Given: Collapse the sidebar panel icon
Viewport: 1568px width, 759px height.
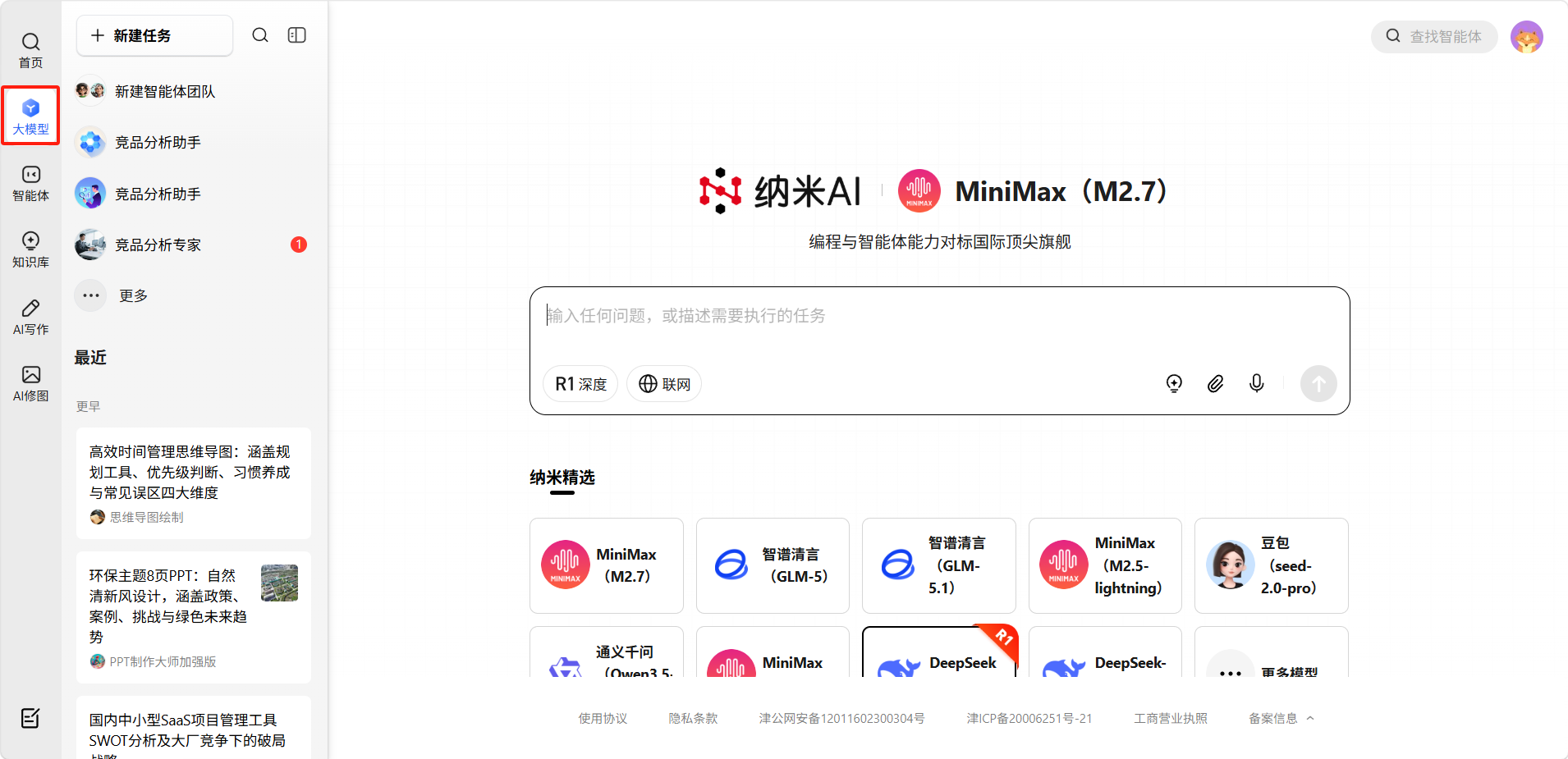Looking at the screenshot, I should [x=296, y=35].
